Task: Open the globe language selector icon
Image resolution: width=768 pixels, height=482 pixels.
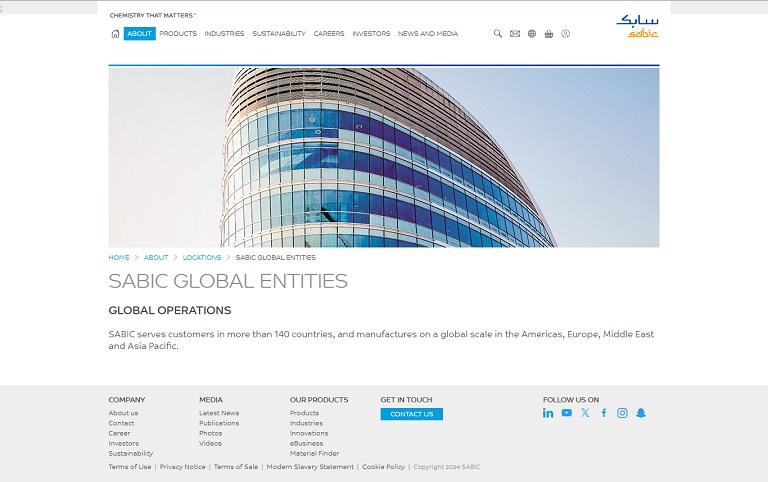Action: [532, 34]
